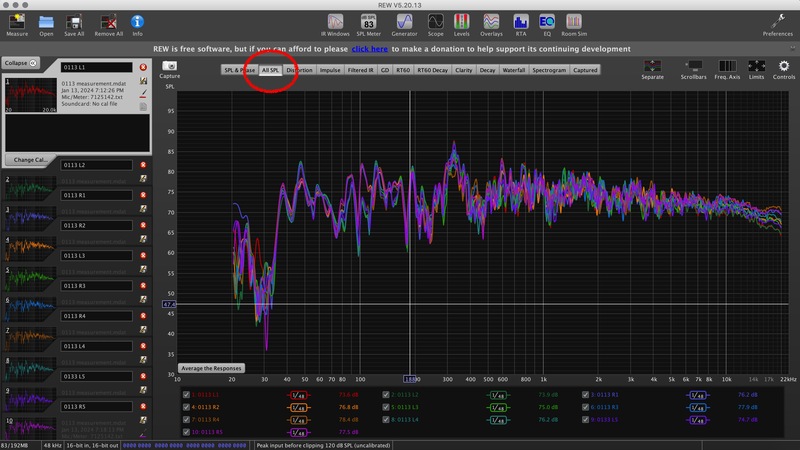Open the RTA analyzer window
Screen dimensions: 800x450
[x=518, y=23]
